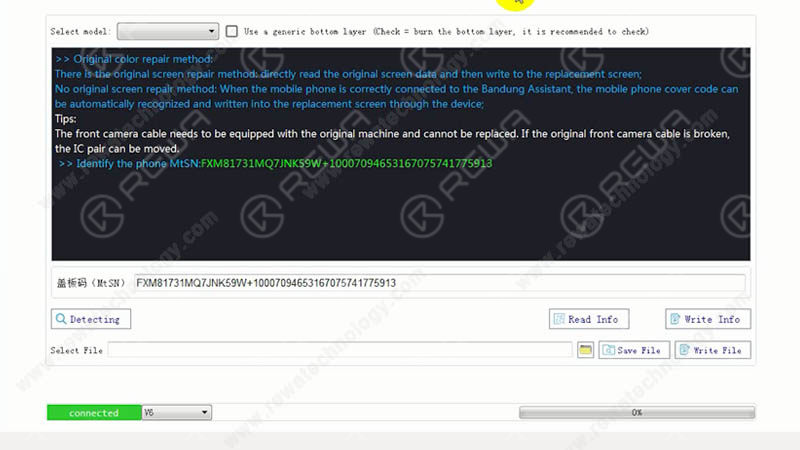
Task: Click the Save File disk icon
Action: [x=608, y=350]
